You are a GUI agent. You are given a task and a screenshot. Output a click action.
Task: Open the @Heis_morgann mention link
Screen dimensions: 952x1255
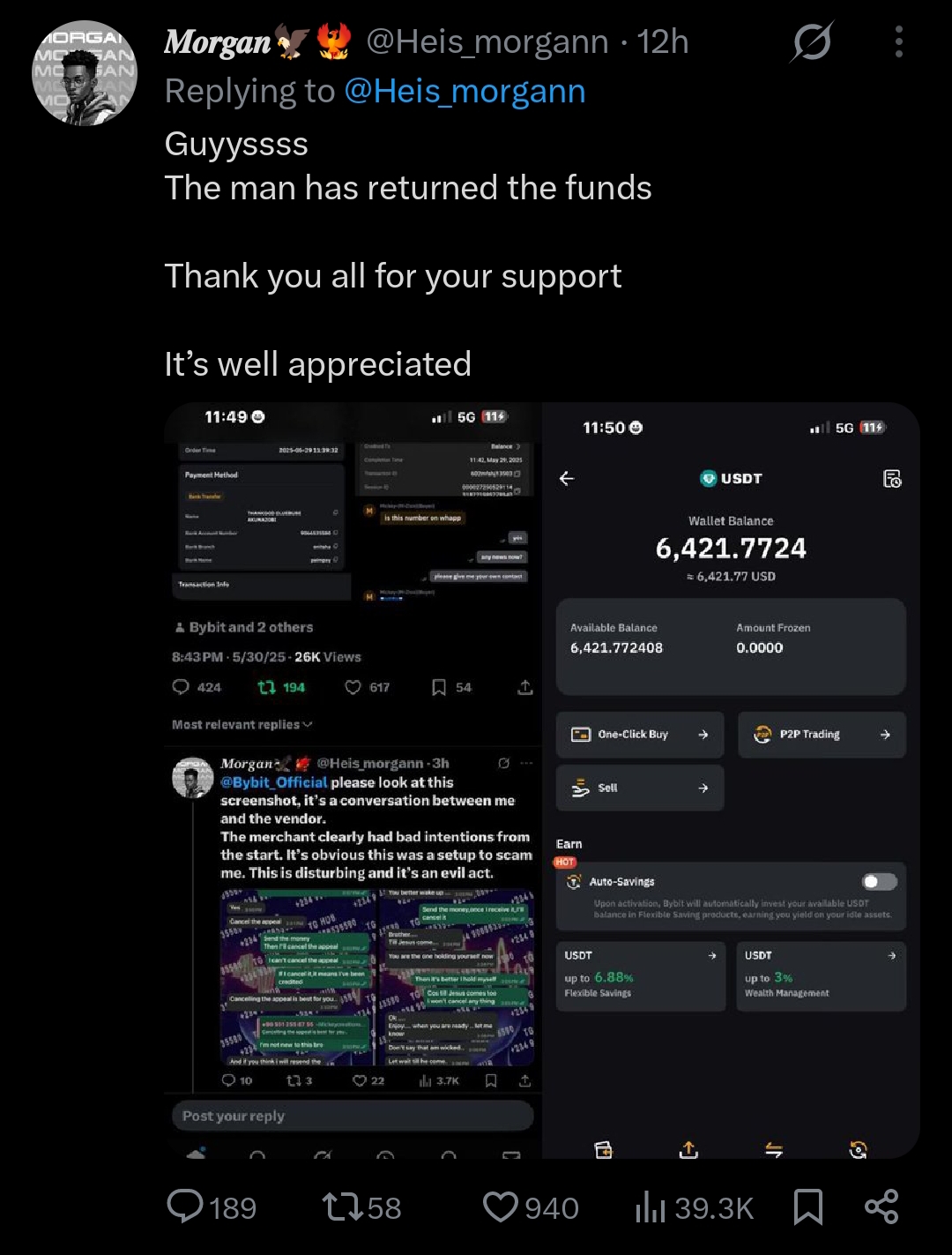pos(465,91)
